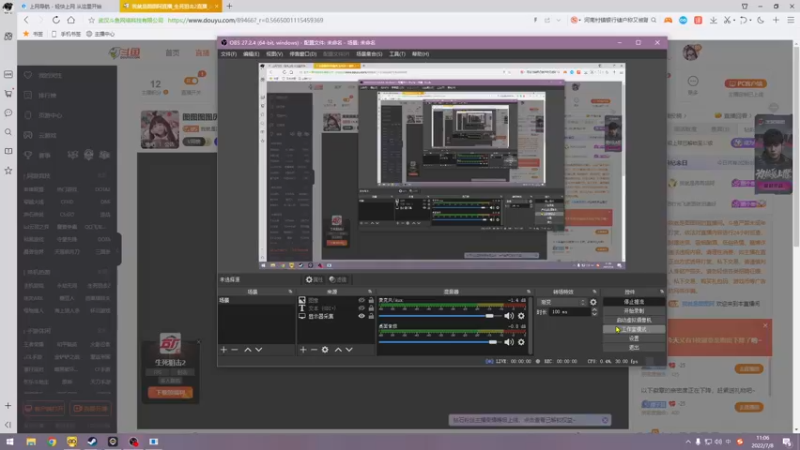Image resolution: width=800 pixels, height=450 pixels.
Task: Open Settings from OBS Controls
Action: pyautogui.click(x=634, y=338)
